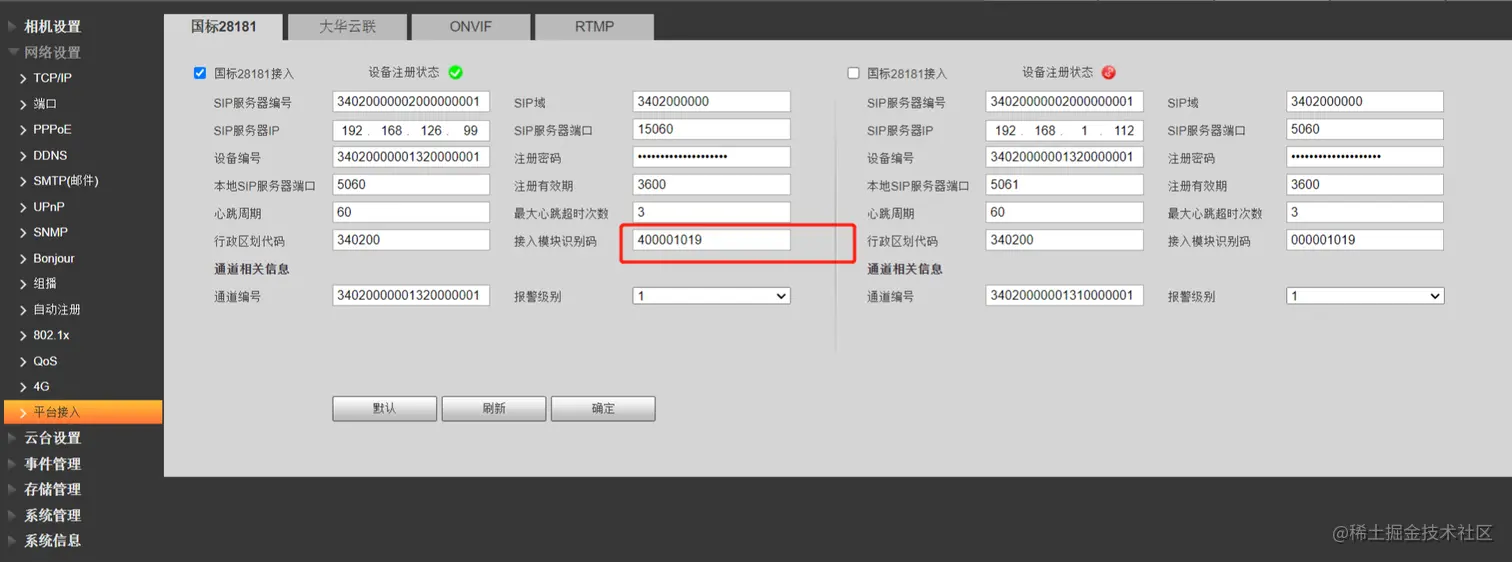Select SNMP in the network menu

(x=50, y=232)
